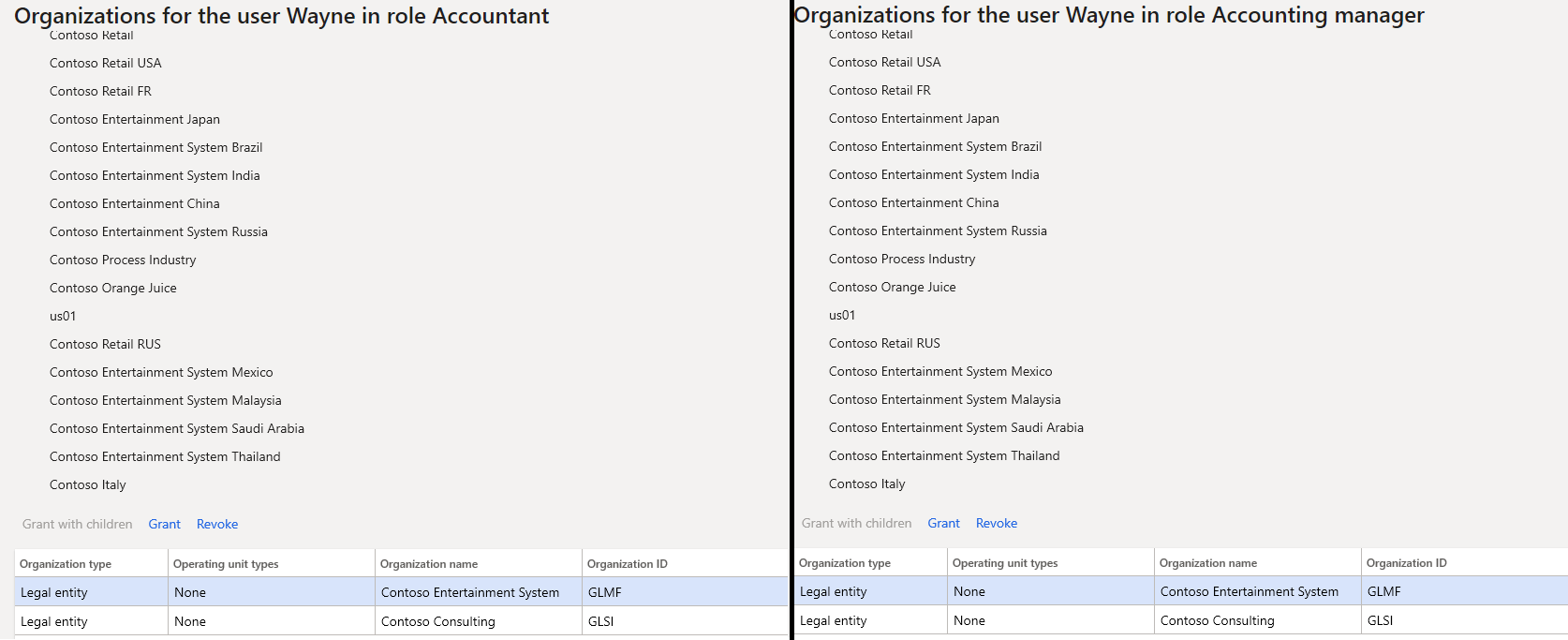Select Contoso Entertainment System Saudi Arabia in Accounting manager list
This screenshot has height=640, width=1568.
coord(956,427)
